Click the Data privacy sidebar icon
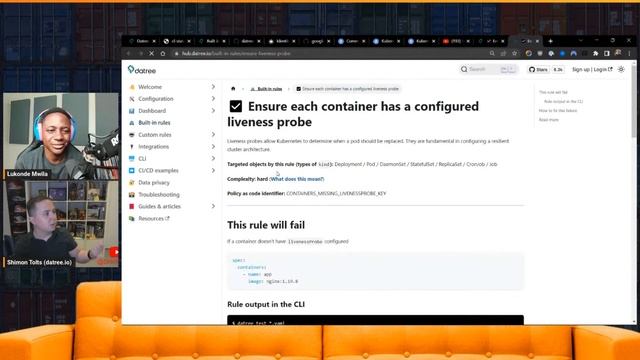Image resolution: width=640 pixels, height=360 pixels. (132, 182)
